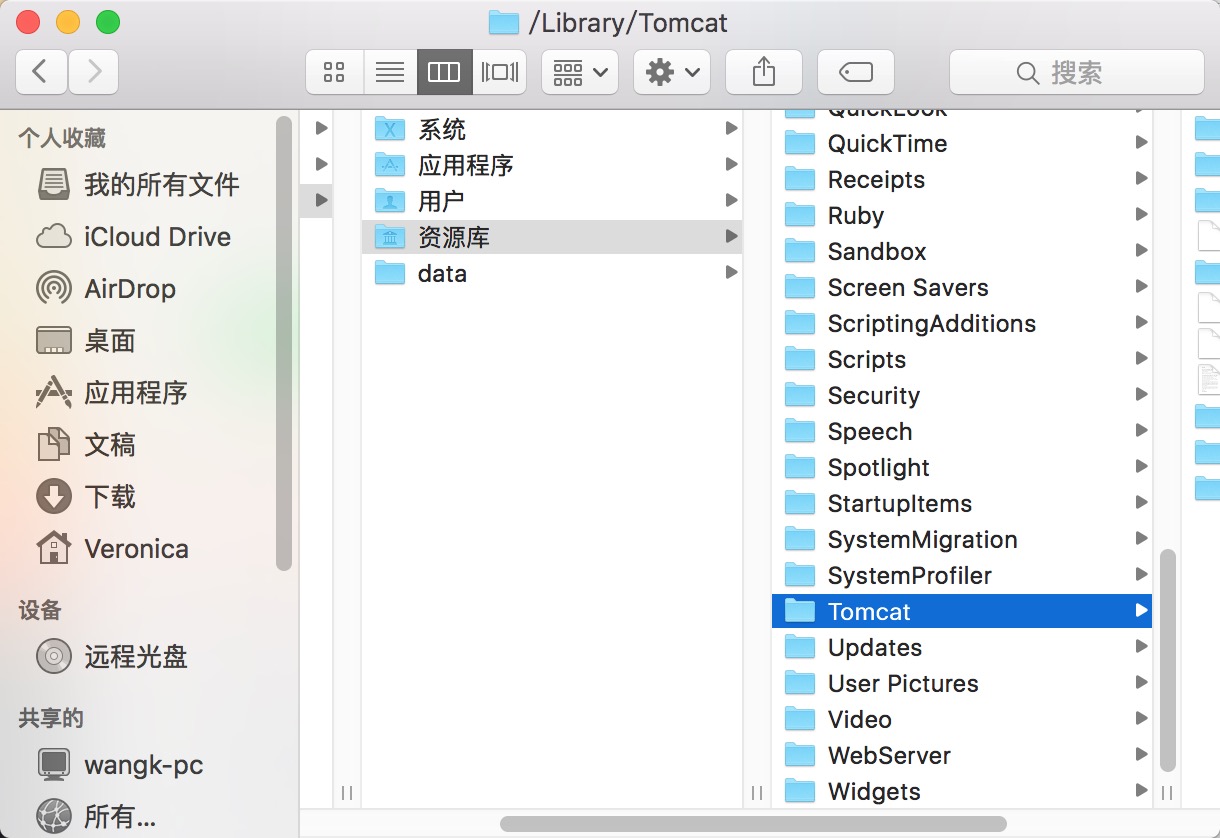Select the StartupItems folder
Image resolution: width=1220 pixels, height=838 pixels.
[962, 503]
